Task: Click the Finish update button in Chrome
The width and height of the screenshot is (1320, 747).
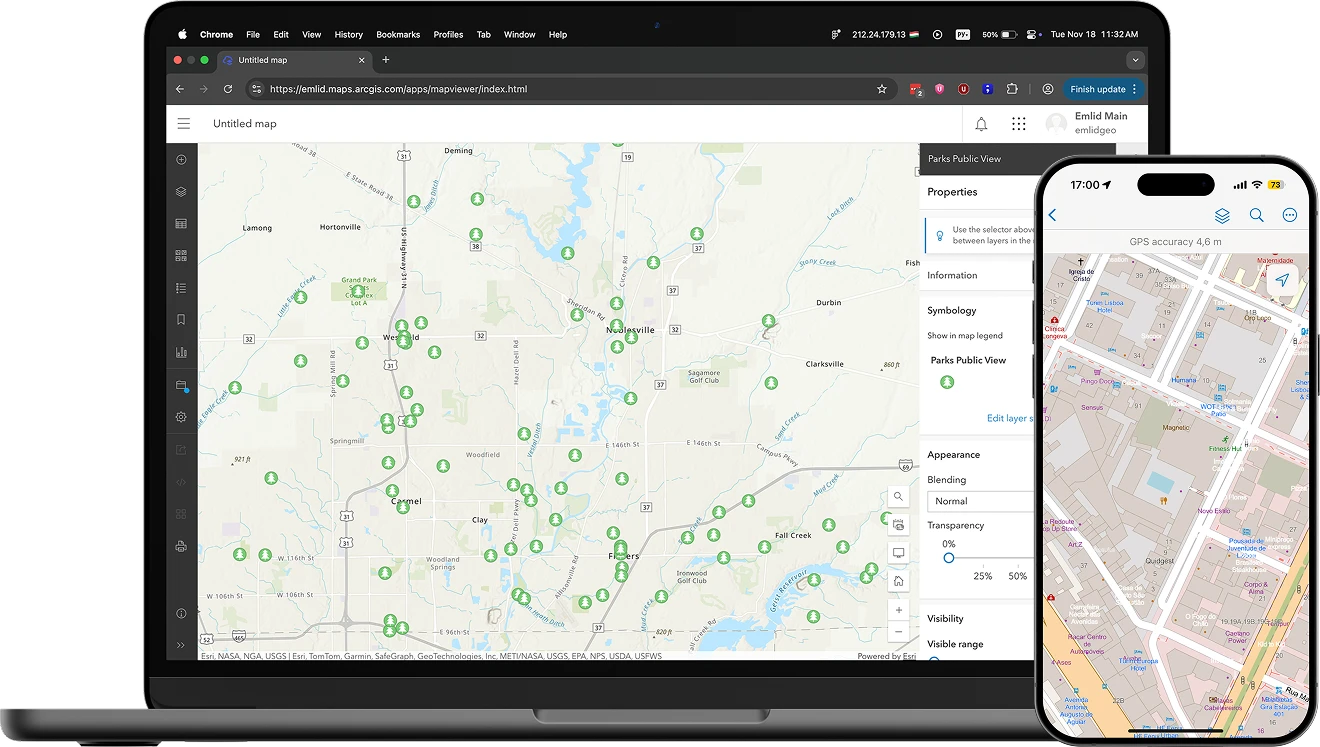Action: coord(1100,88)
